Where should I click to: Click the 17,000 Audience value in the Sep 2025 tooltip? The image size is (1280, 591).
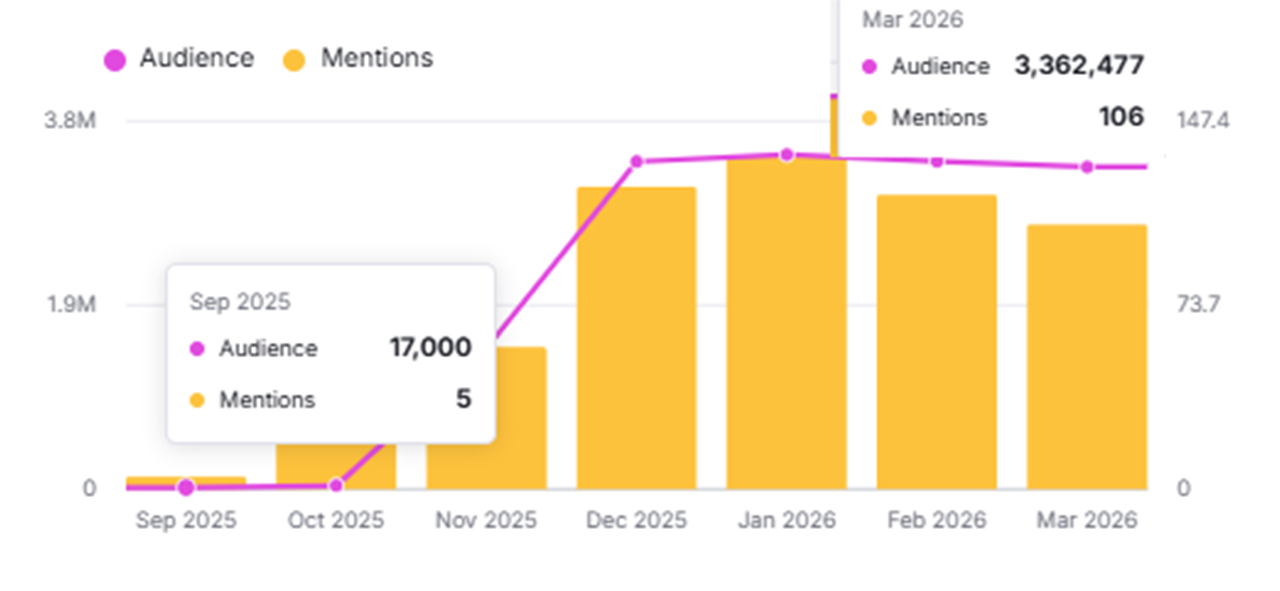(x=430, y=348)
